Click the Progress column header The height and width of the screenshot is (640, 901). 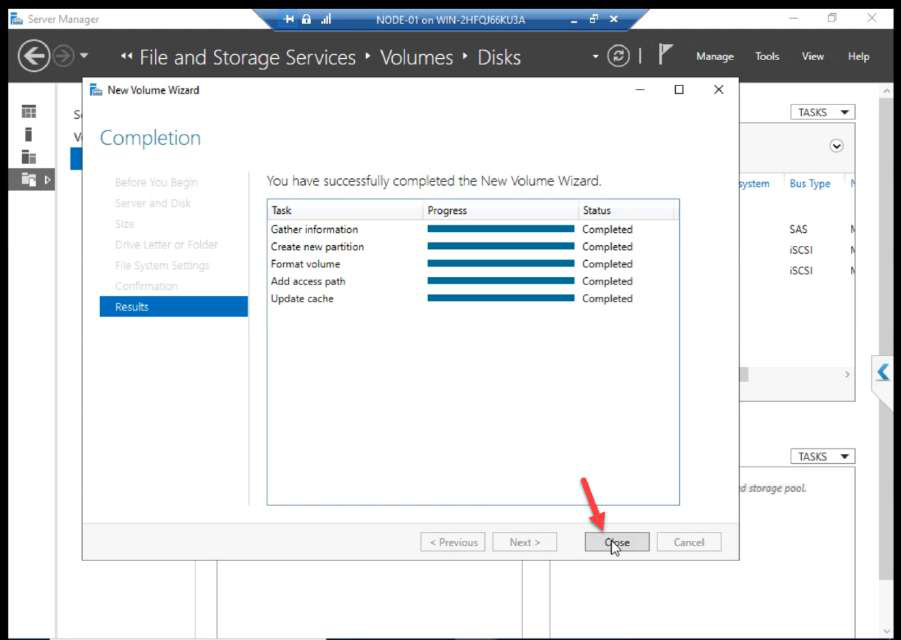click(x=500, y=210)
